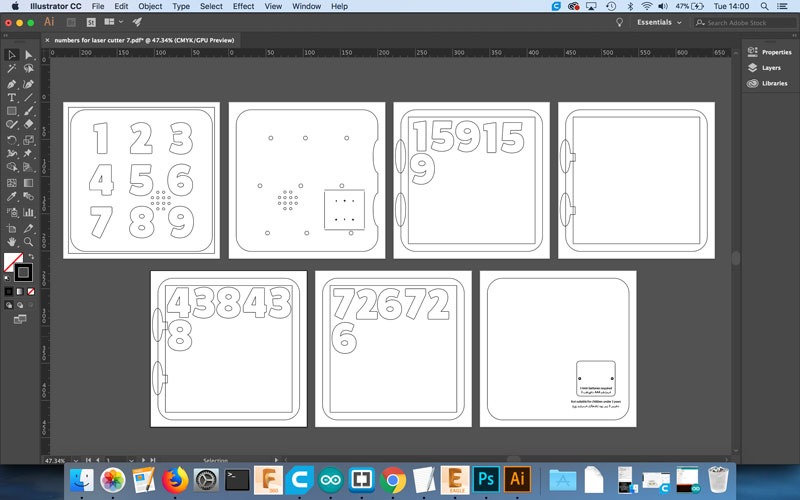The height and width of the screenshot is (500, 800).
Task: Enable Draw Normal mode
Action: 9,305
